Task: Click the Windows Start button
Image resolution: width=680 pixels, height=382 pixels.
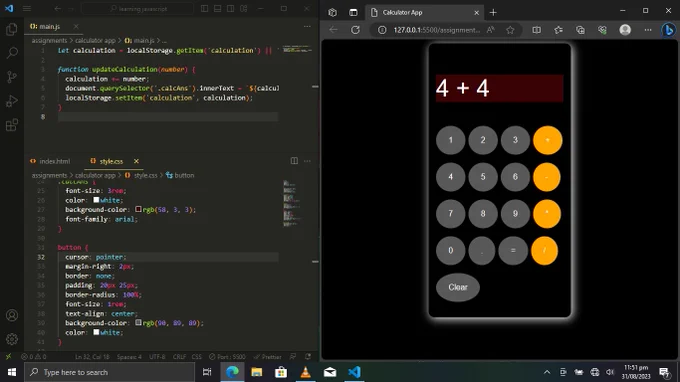Action: coord(12,372)
